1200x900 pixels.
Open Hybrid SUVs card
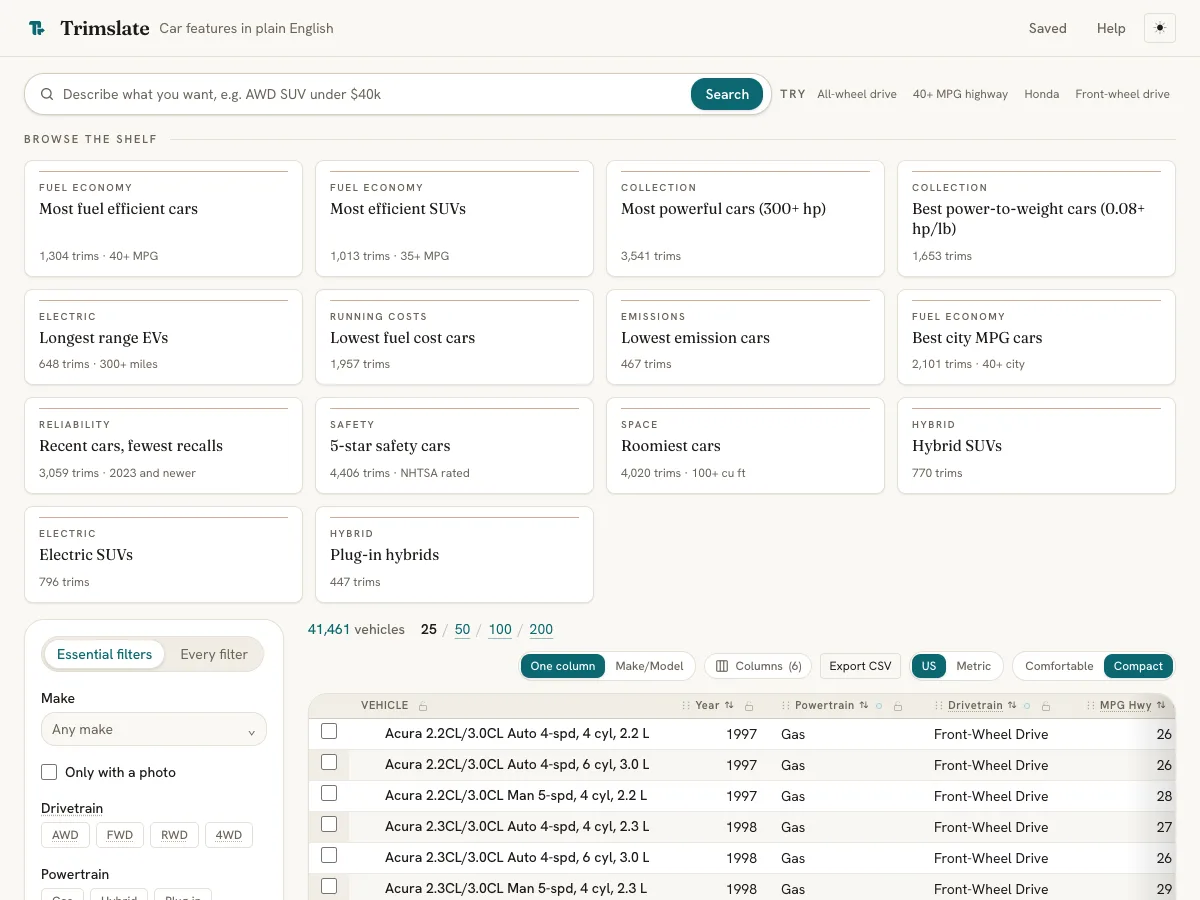[x=1036, y=446]
